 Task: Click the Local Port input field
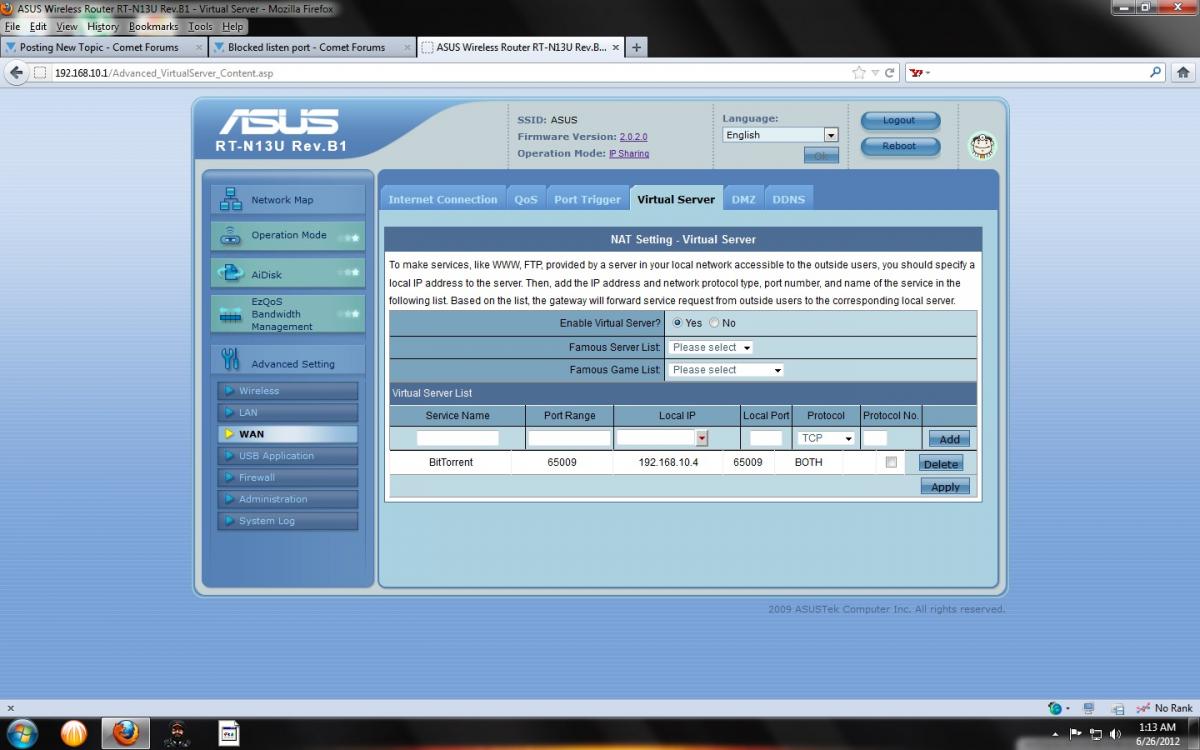point(766,438)
